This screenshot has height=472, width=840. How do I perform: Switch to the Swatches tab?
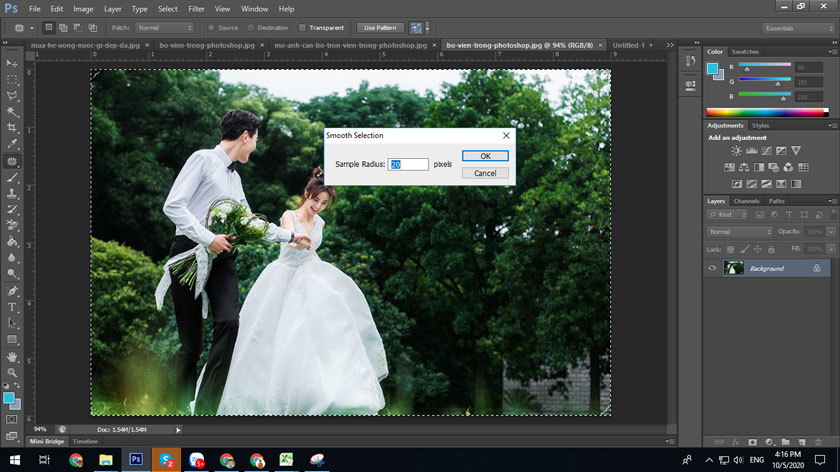(745, 52)
